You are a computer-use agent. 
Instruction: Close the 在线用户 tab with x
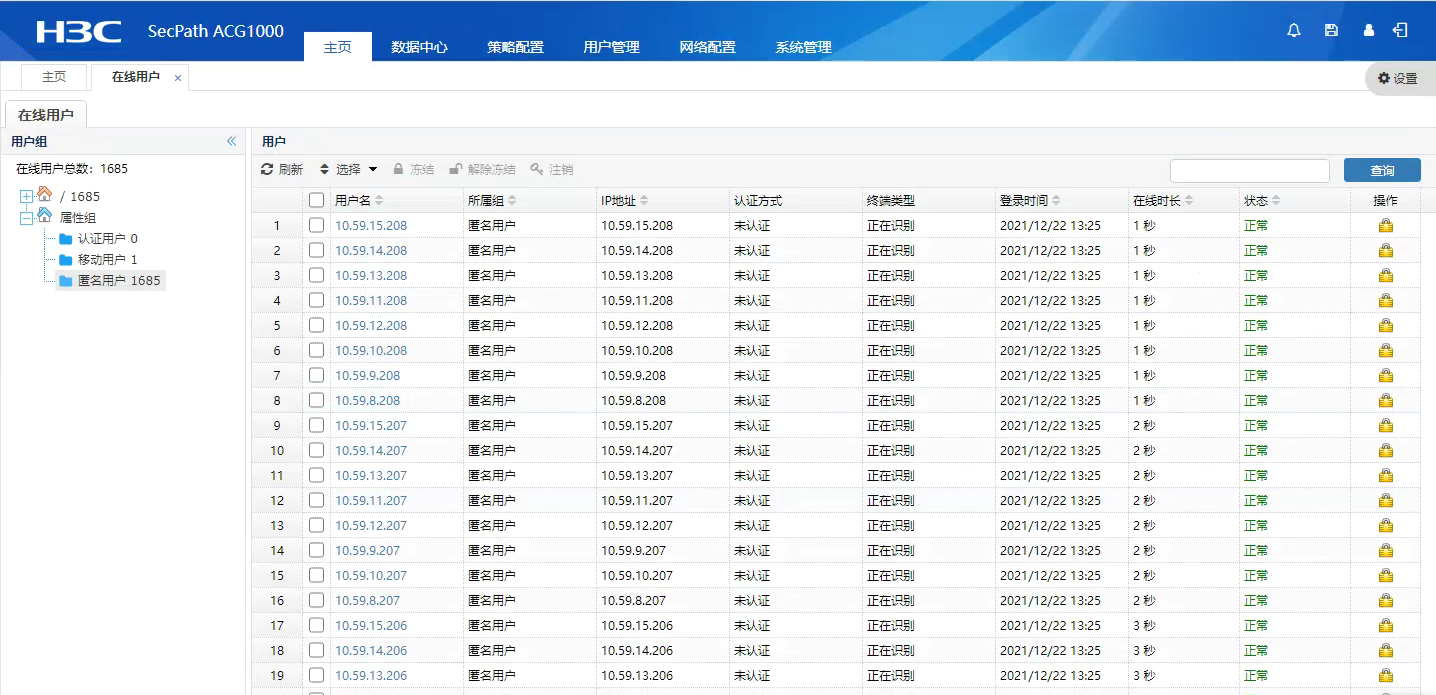pos(178,78)
